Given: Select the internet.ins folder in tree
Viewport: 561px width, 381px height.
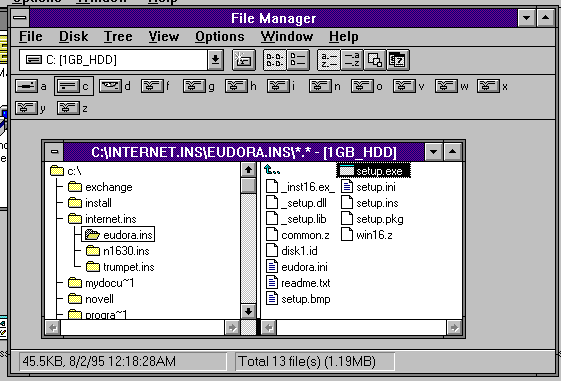Looking at the screenshot, I should (x=102, y=219).
